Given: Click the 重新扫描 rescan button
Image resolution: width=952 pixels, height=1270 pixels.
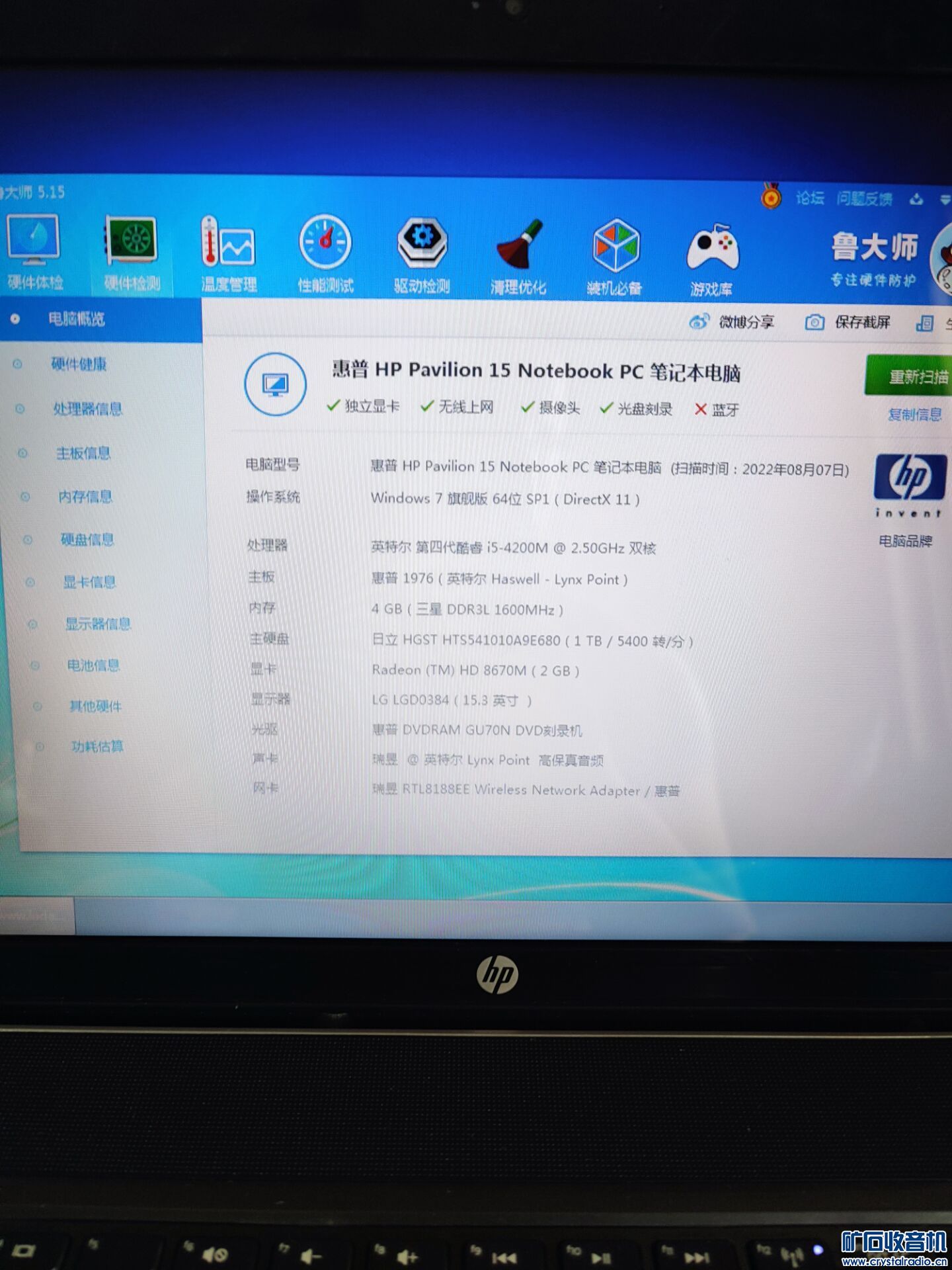Looking at the screenshot, I should click(x=910, y=376).
